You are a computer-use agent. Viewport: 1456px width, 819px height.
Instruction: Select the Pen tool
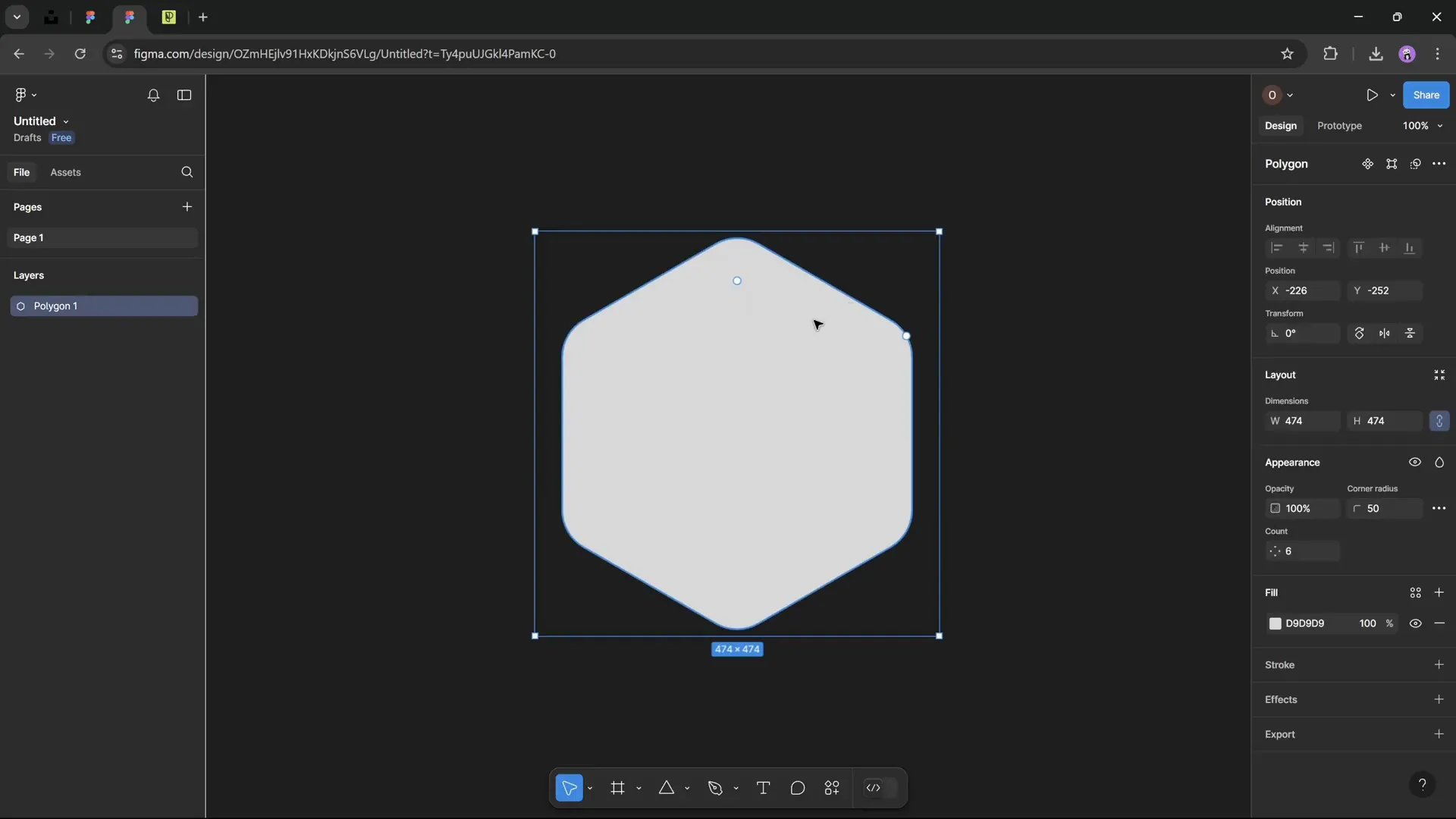tap(715, 788)
